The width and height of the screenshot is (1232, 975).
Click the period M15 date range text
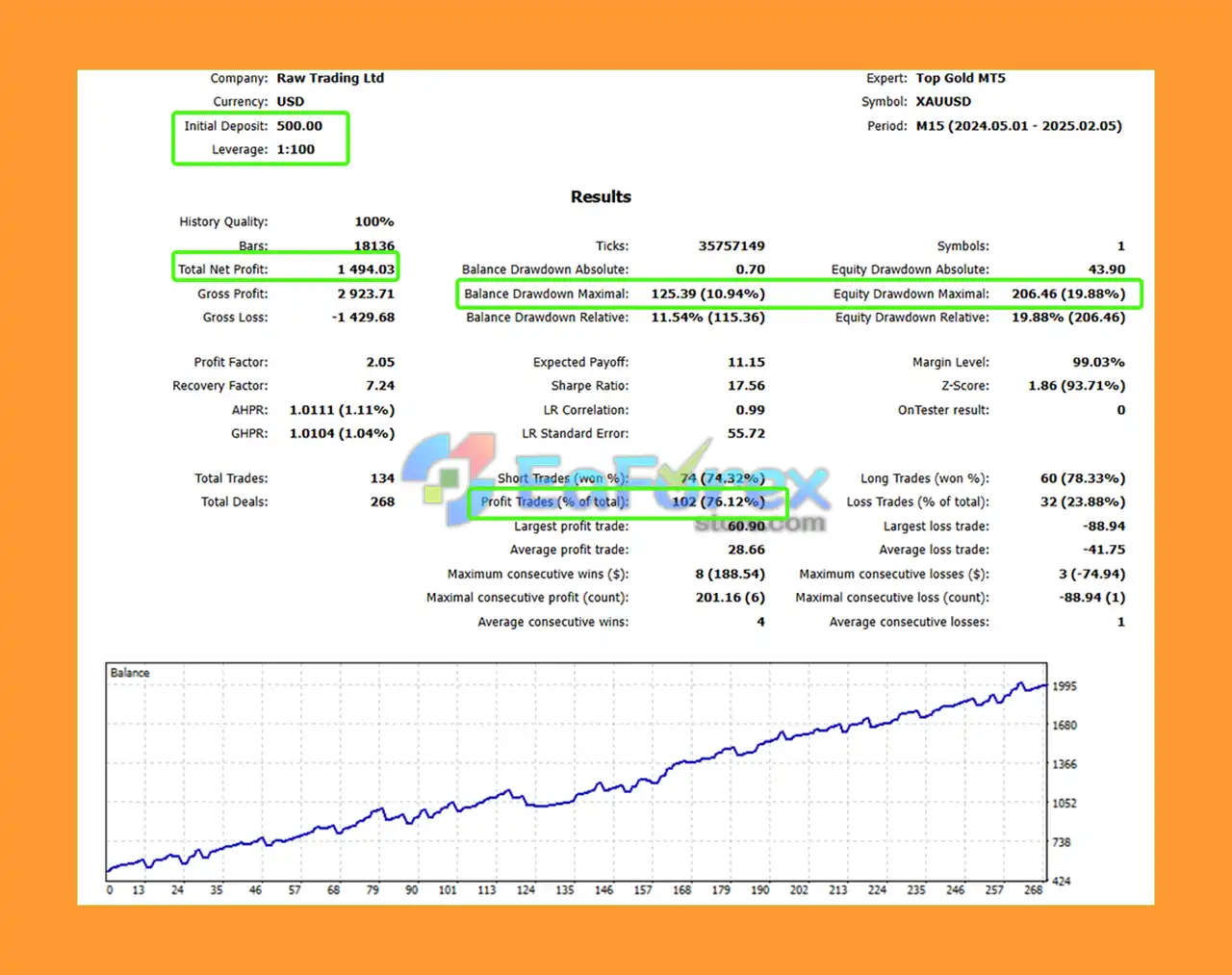coord(1018,126)
